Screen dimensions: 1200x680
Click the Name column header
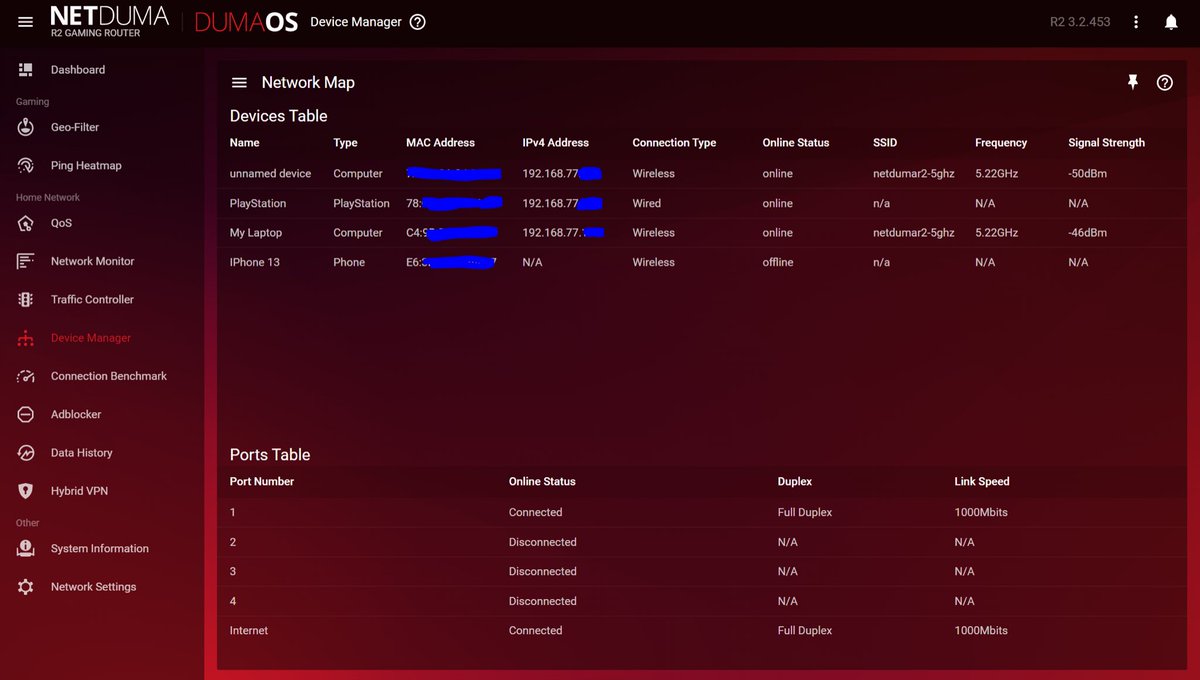tap(244, 143)
